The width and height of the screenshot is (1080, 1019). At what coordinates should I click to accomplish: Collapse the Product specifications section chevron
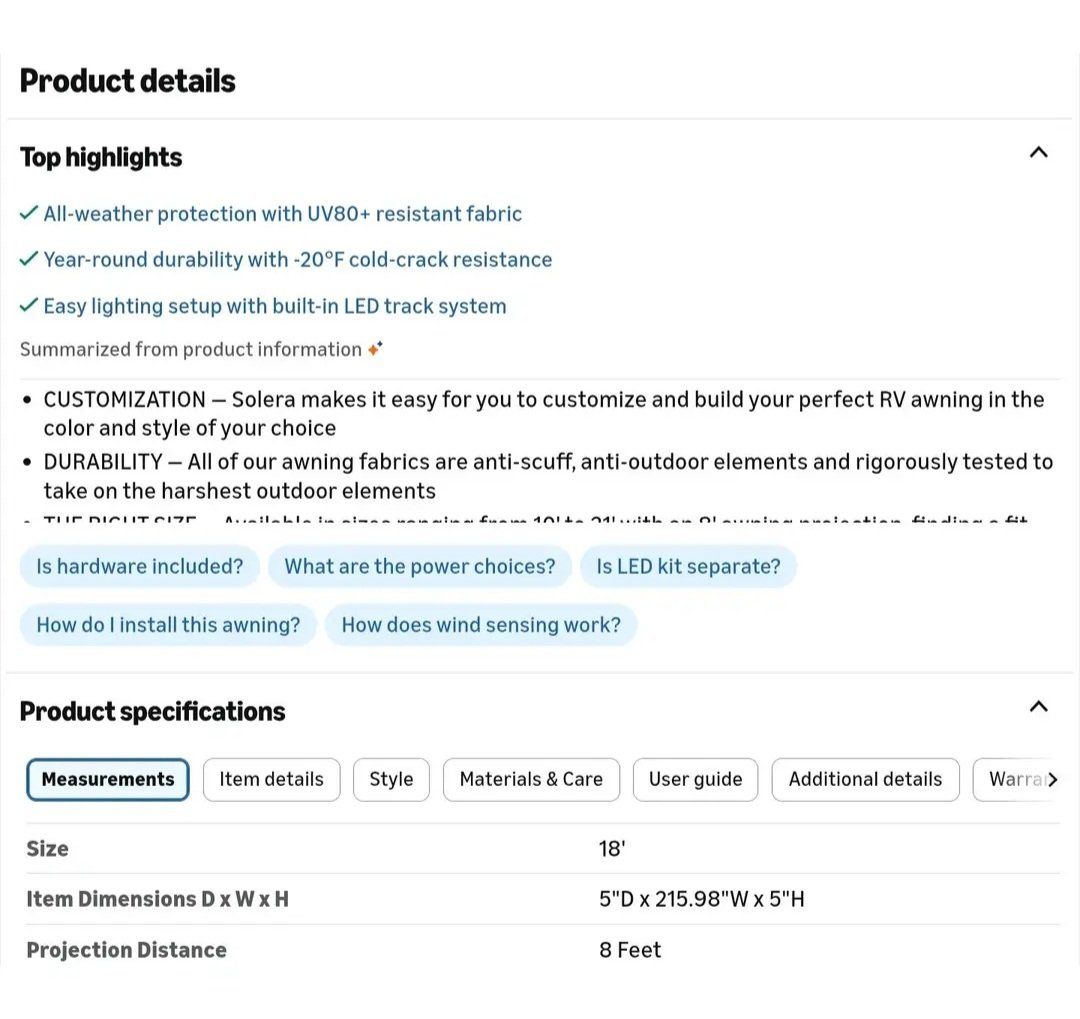(x=1038, y=707)
